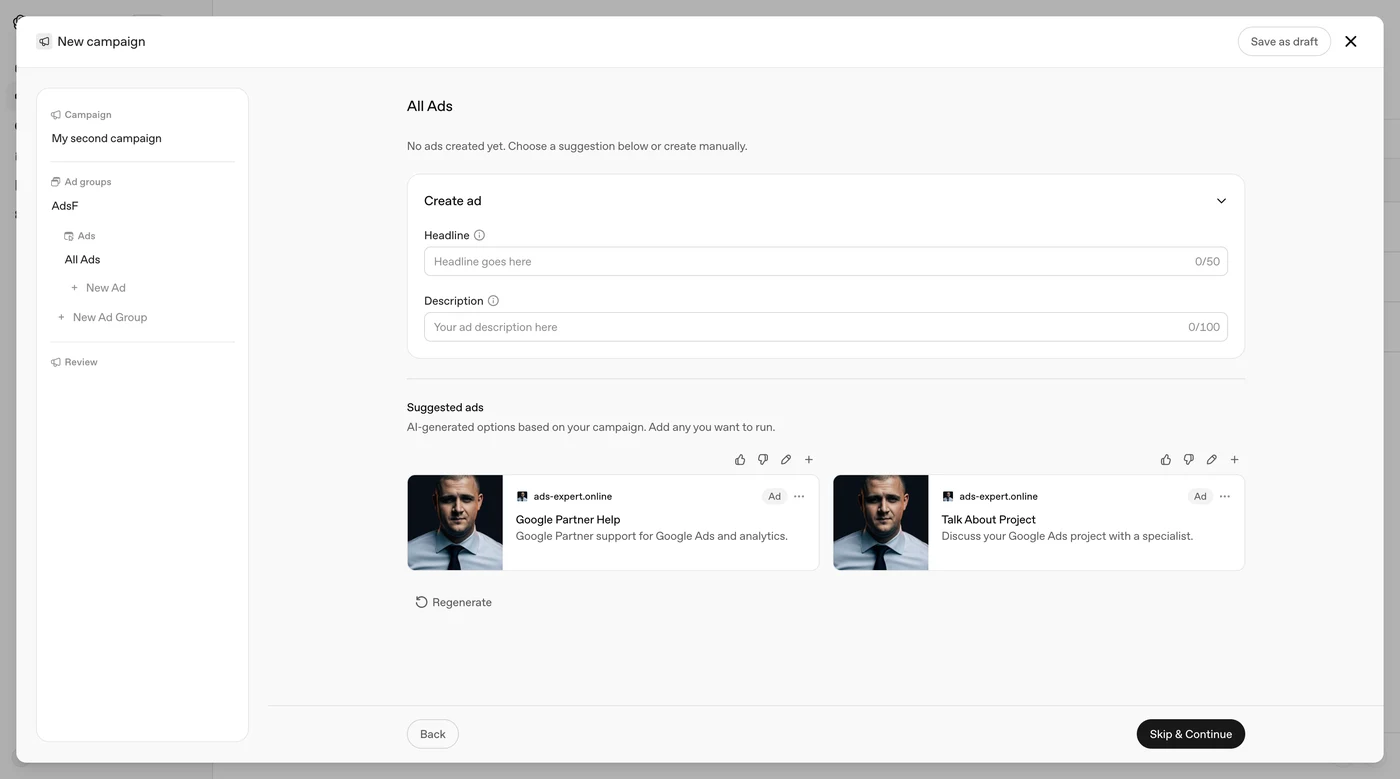Like the Talk About Project suggested ad

(x=1166, y=460)
